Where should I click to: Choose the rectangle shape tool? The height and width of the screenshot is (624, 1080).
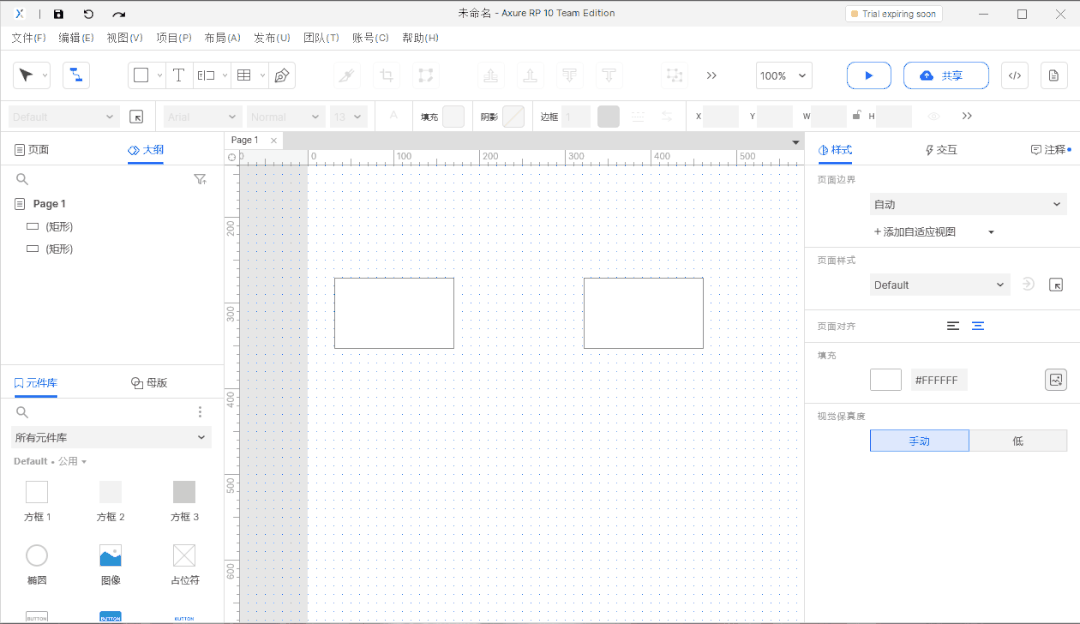141,75
